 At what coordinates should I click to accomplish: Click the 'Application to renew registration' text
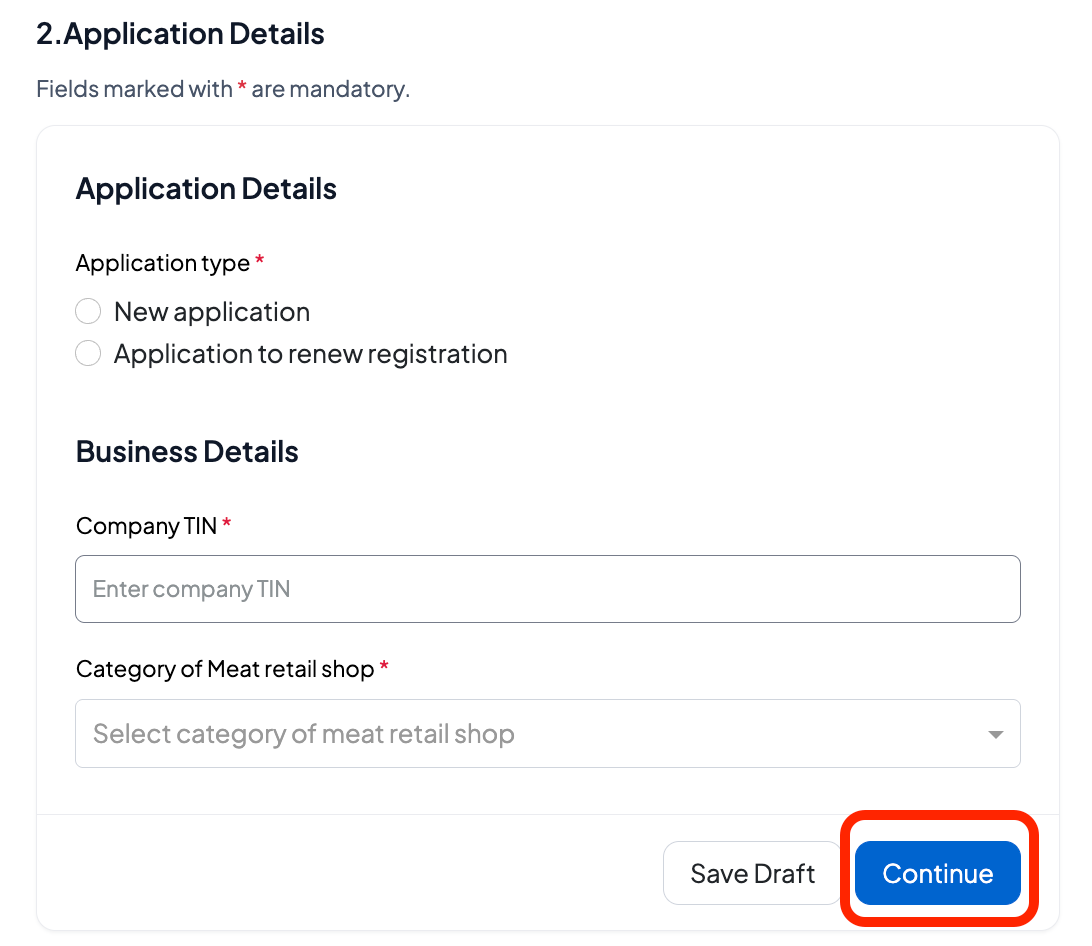coord(310,354)
